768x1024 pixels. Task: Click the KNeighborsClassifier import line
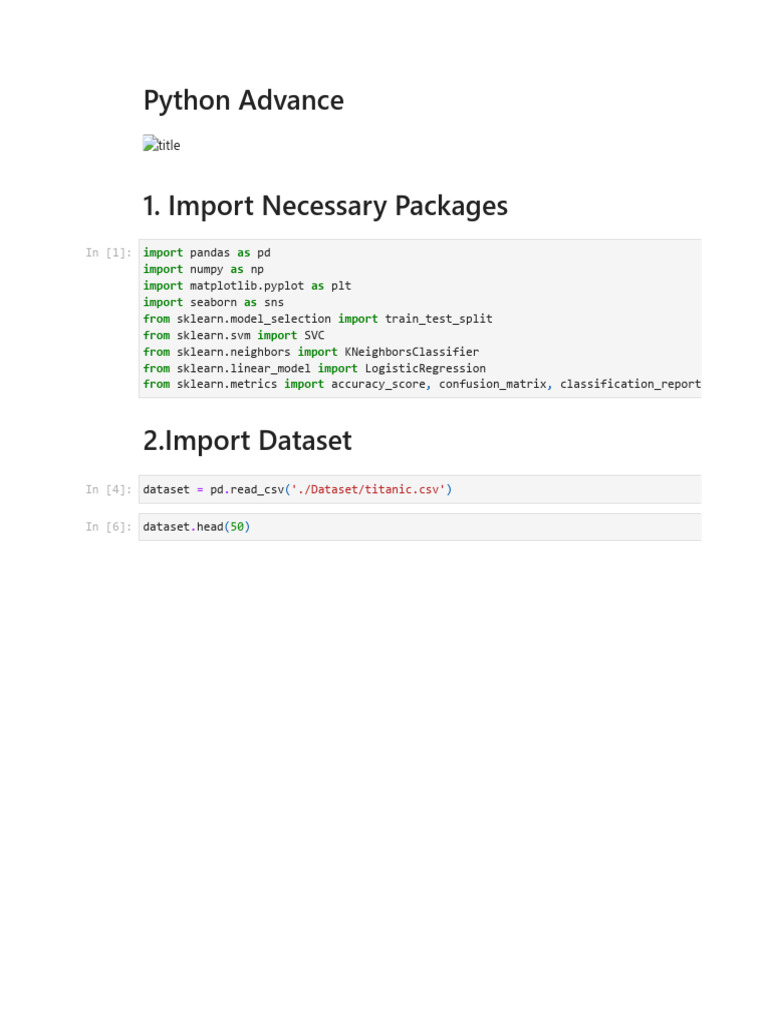click(x=310, y=352)
